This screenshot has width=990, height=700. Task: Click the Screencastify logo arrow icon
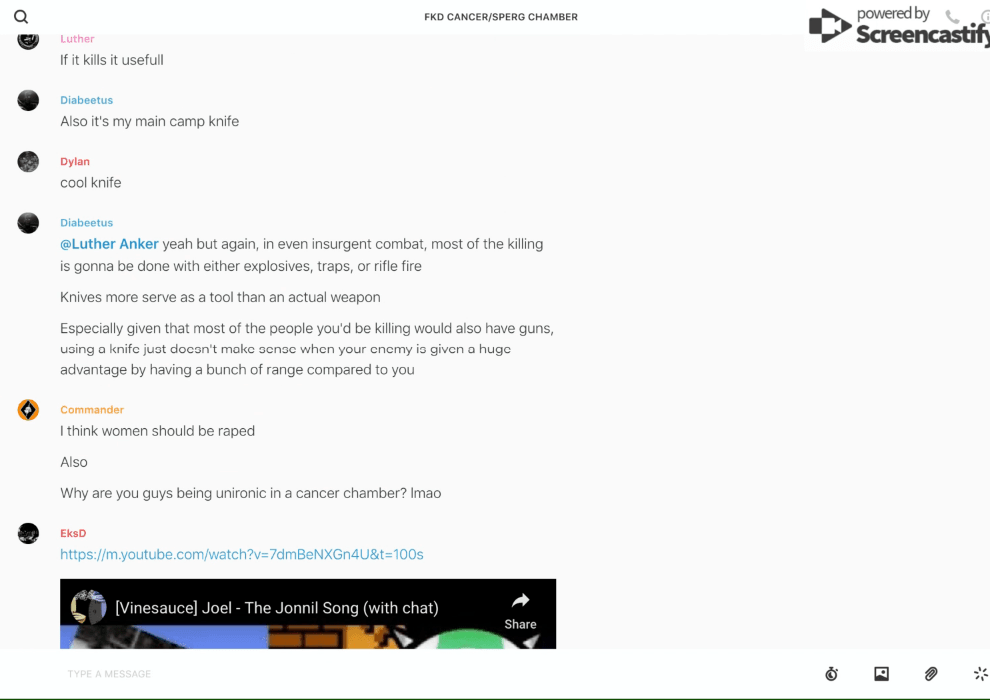coord(830,26)
